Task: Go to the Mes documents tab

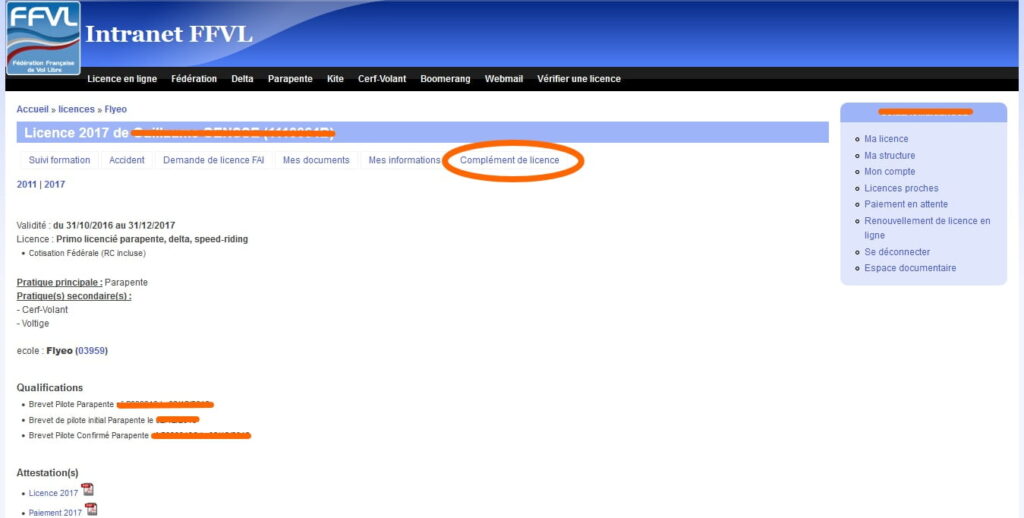Action: tap(316, 160)
